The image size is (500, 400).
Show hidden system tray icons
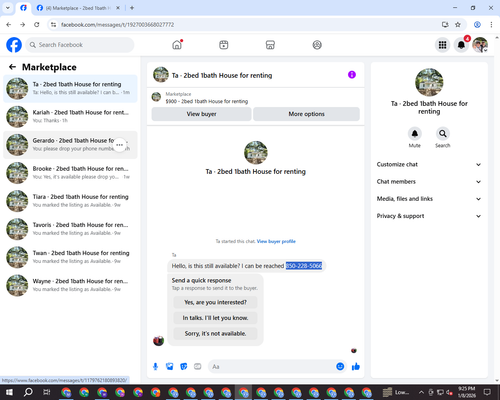421,392
